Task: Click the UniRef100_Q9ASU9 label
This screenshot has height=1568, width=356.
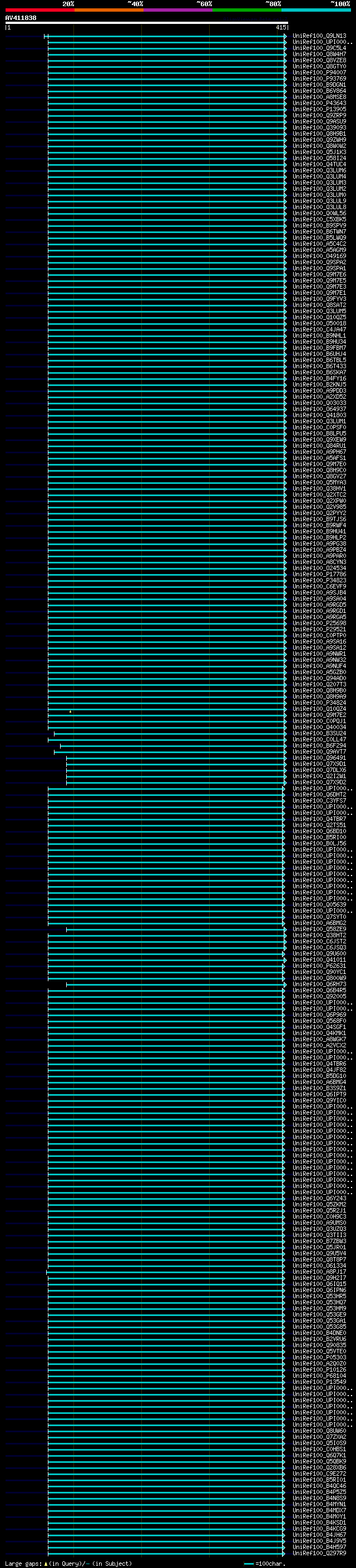Action: pyautogui.click(x=319, y=121)
